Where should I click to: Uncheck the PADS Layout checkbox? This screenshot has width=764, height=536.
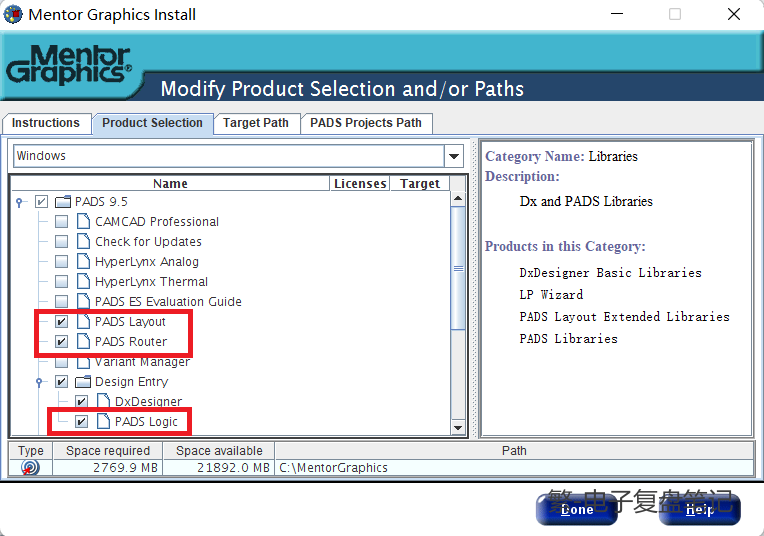pos(61,321)
